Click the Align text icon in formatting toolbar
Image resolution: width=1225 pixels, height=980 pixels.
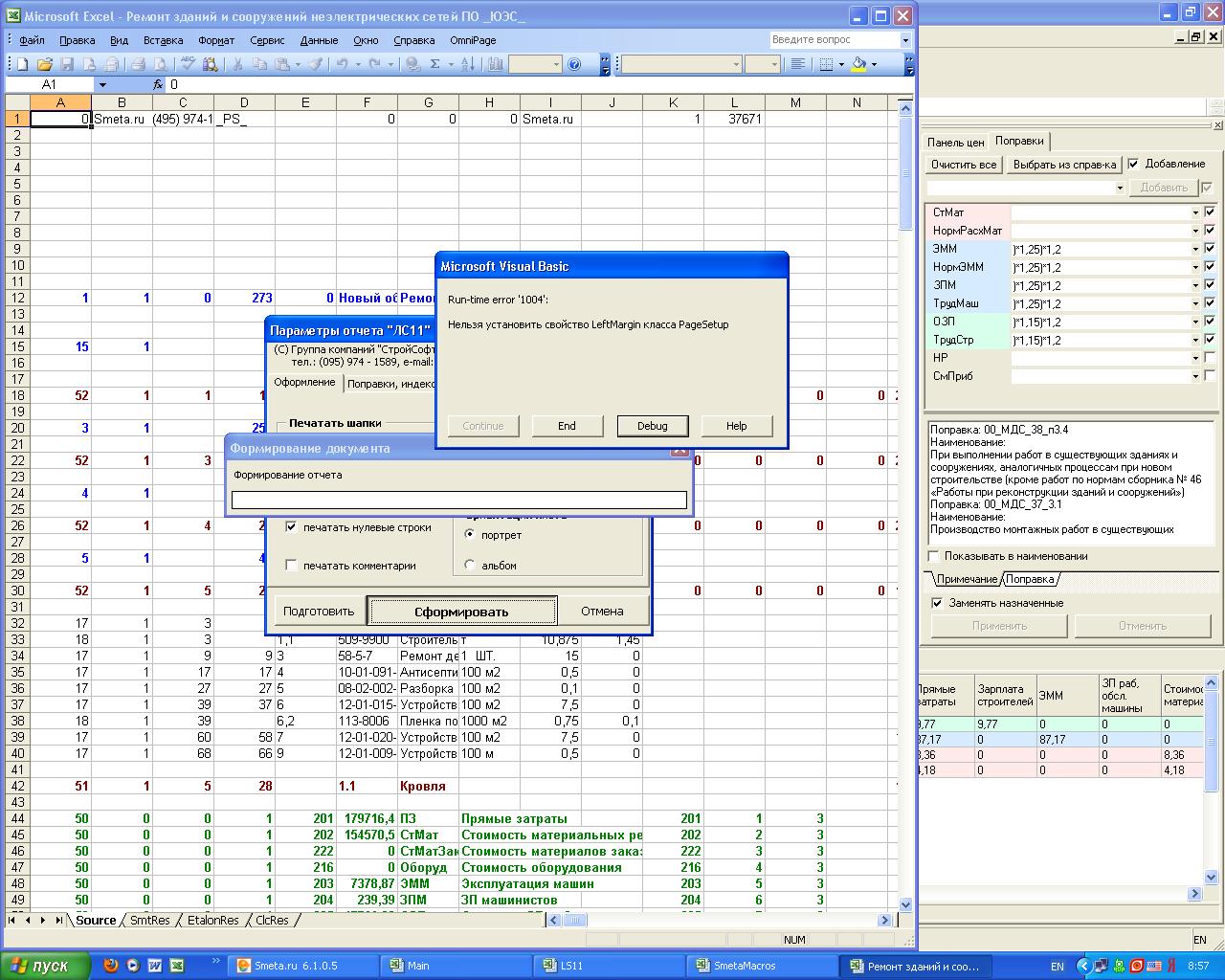pyautogui.click(x=796, y=64)
